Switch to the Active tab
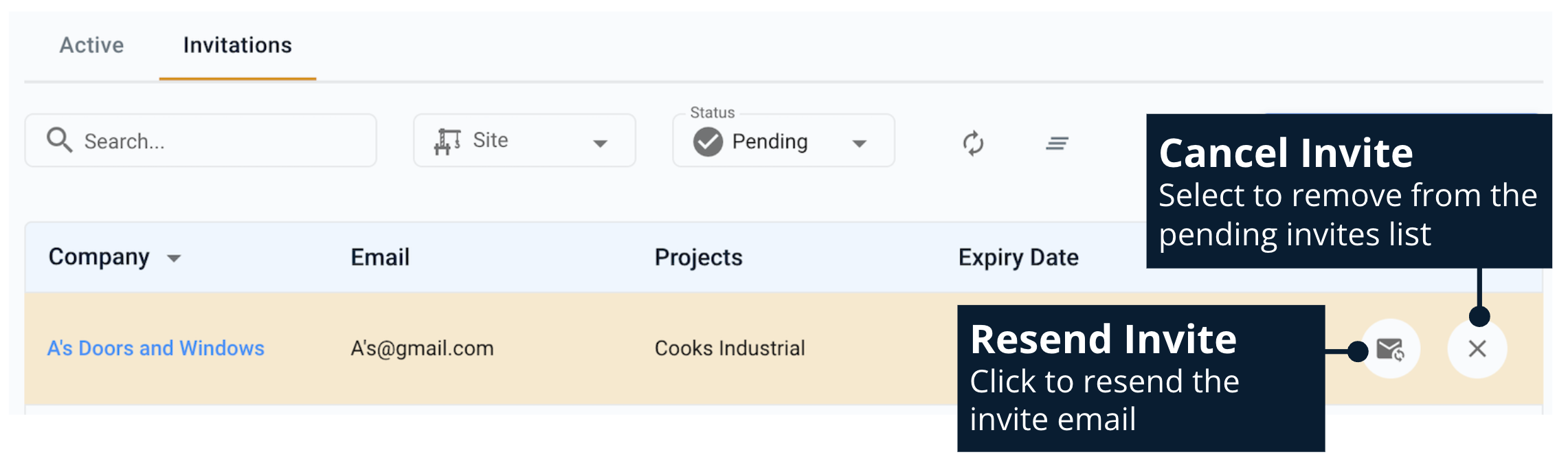Screen dimensions: 1568x459 pos(91,45)
